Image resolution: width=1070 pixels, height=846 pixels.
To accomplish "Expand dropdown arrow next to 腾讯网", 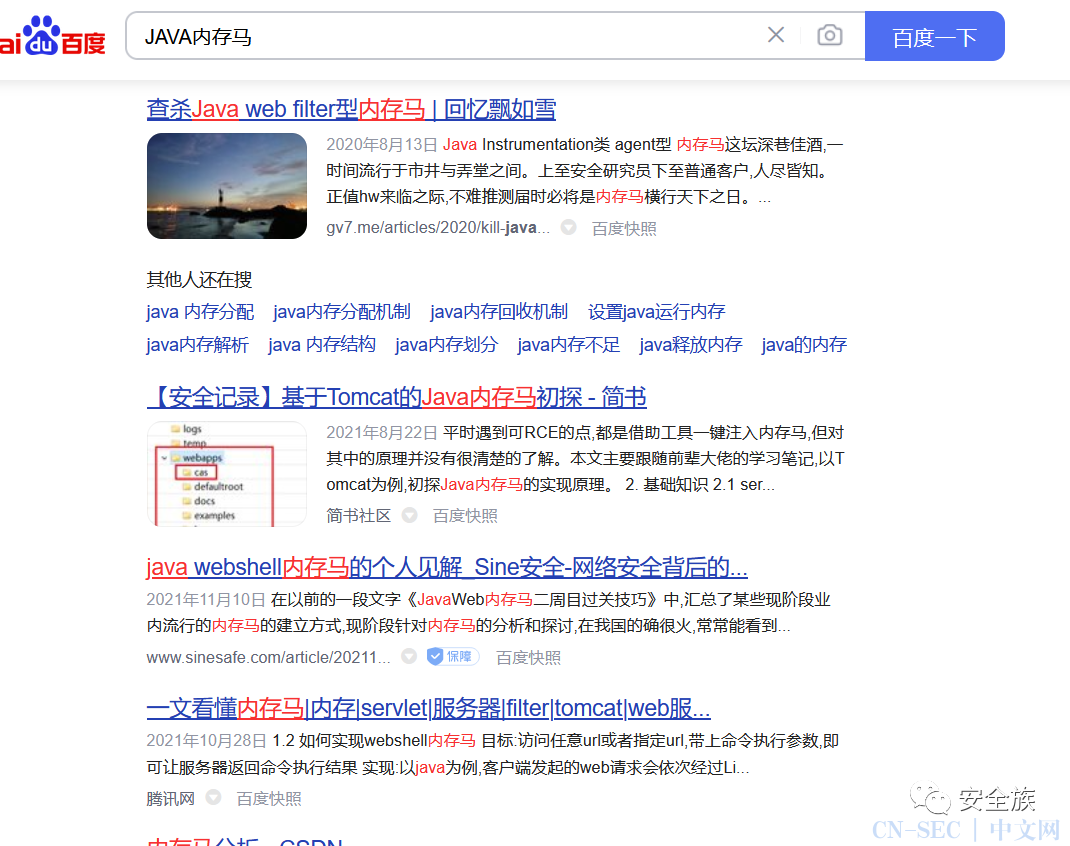I will [214, 797].
